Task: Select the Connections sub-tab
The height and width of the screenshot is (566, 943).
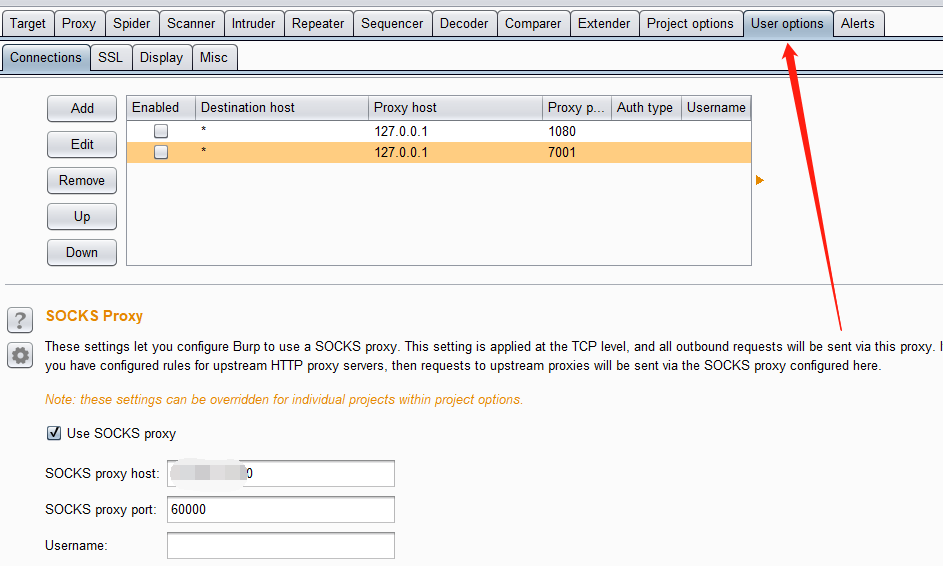Action: 46,58
